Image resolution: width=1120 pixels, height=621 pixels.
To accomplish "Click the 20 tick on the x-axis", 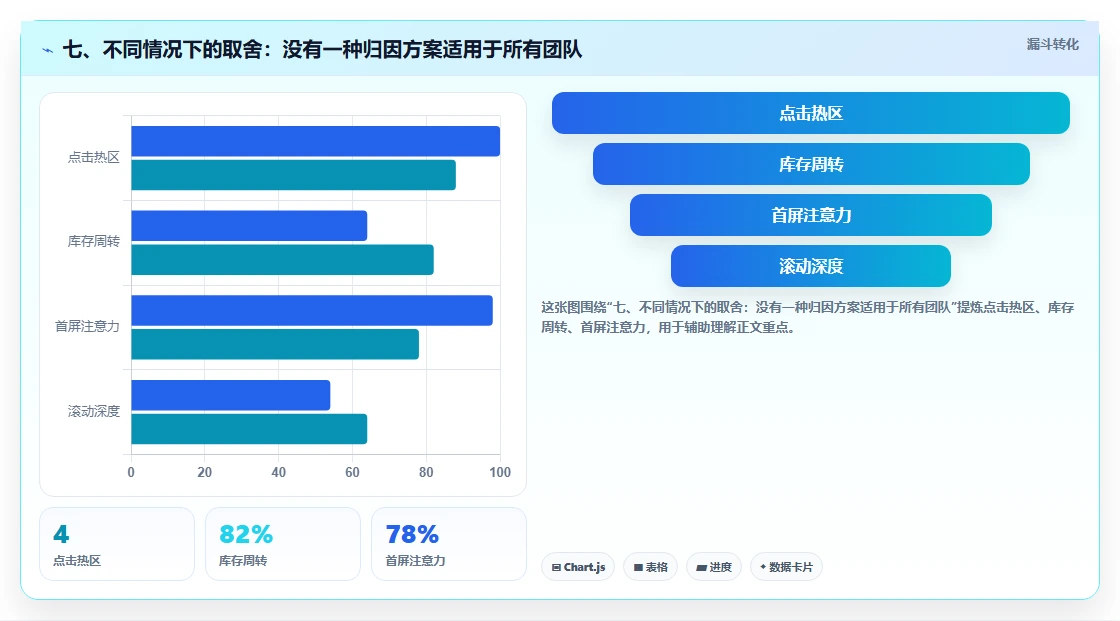I will point(204,472).
